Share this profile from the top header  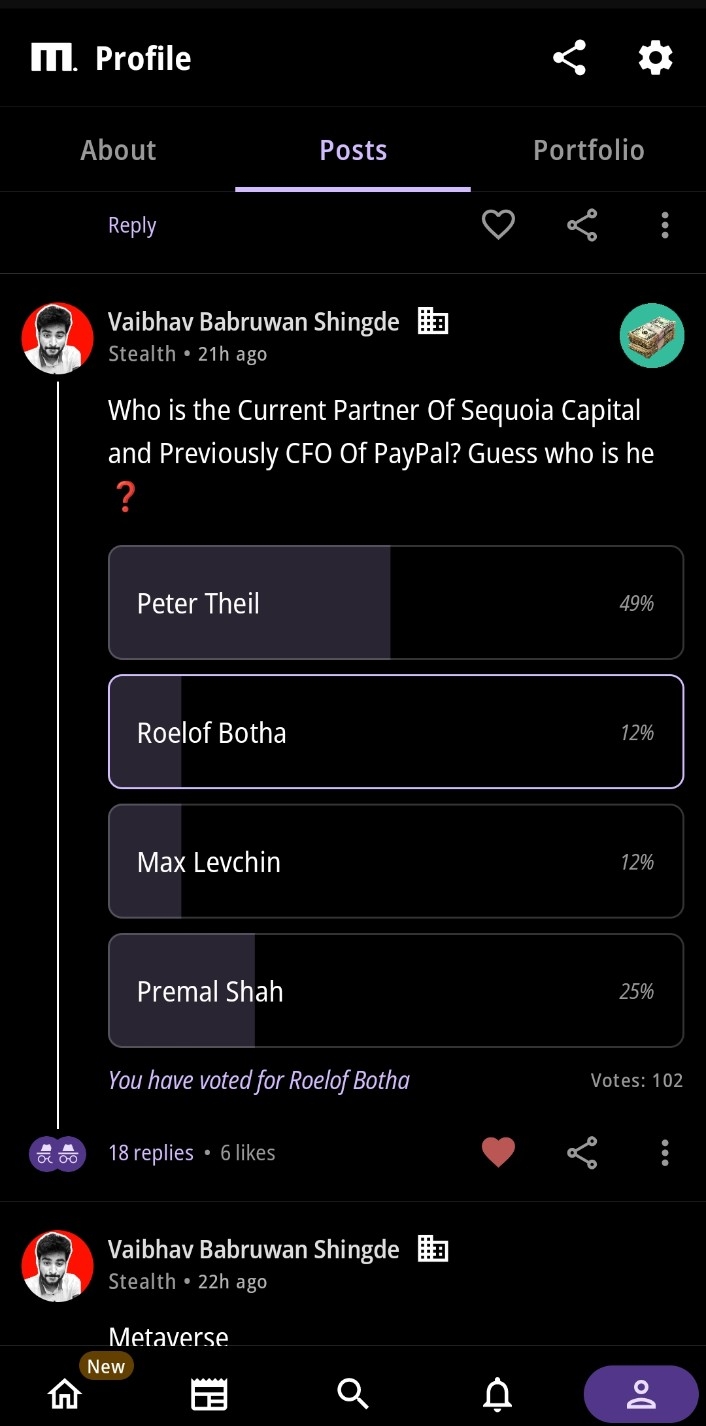569,58
